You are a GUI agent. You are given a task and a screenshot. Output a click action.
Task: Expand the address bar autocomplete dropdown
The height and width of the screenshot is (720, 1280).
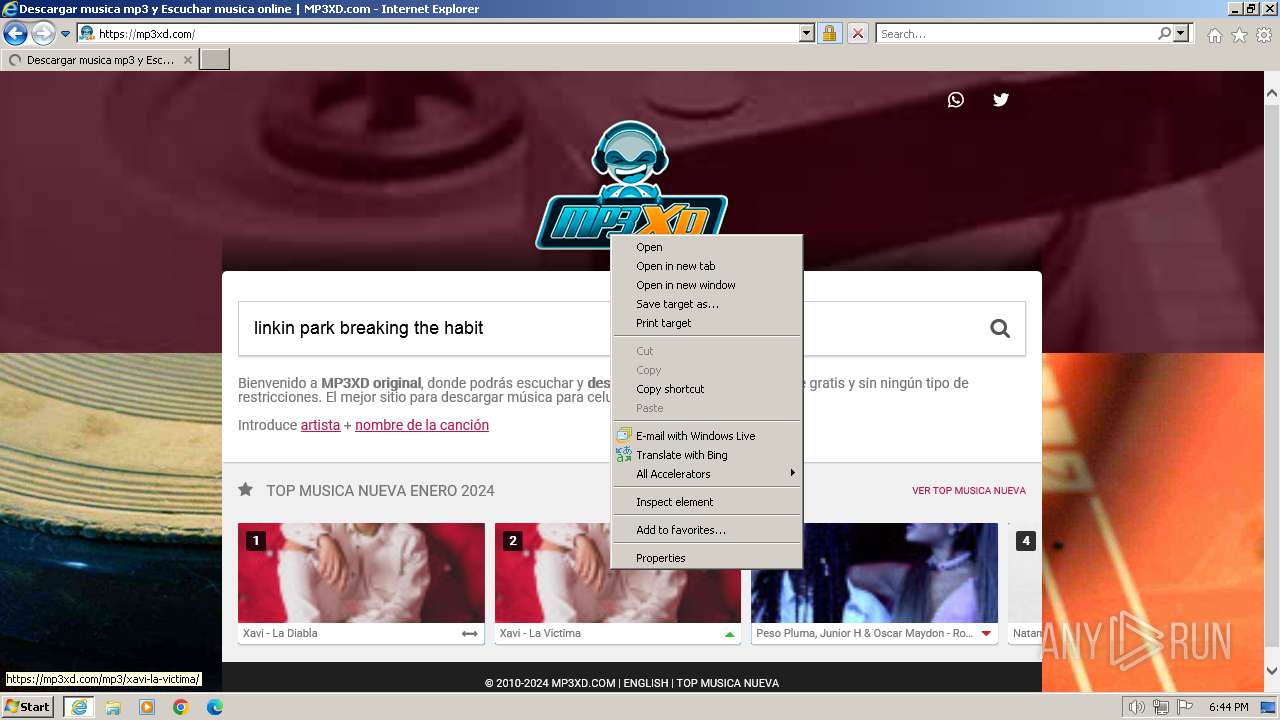807,34
